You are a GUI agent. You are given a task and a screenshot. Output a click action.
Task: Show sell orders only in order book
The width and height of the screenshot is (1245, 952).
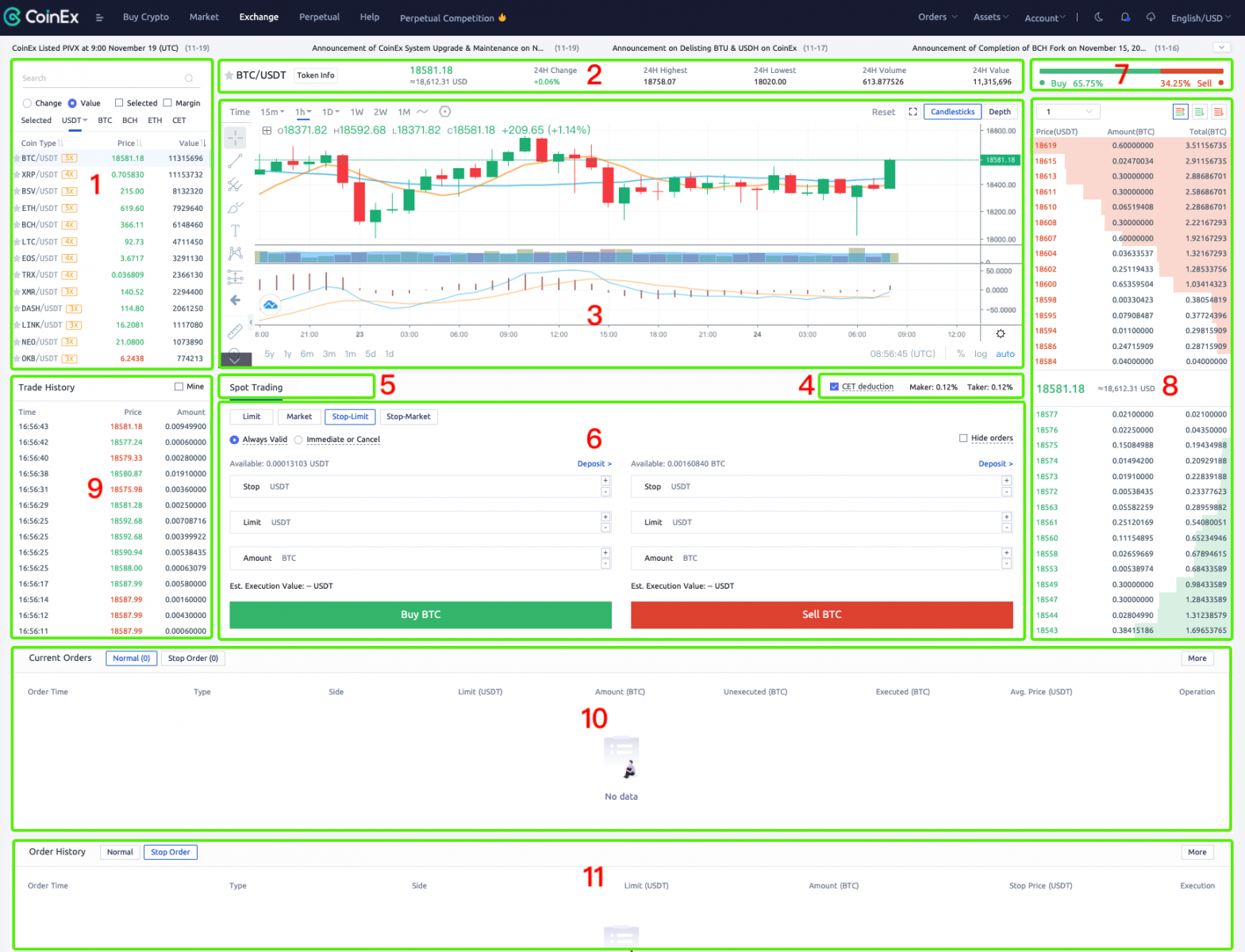(1218, 112)
